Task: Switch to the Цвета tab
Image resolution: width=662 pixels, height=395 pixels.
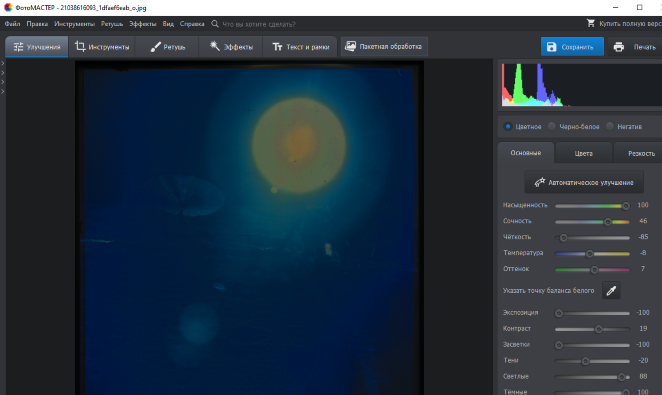Action: tap(583, 153)
